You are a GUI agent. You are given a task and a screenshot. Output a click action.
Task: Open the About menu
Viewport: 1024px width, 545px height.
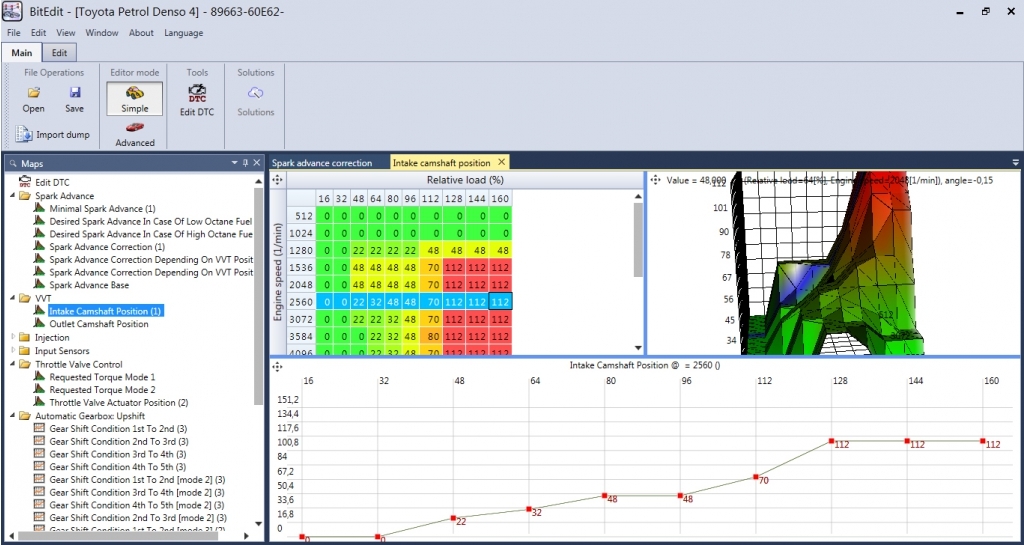click(141, 33)
